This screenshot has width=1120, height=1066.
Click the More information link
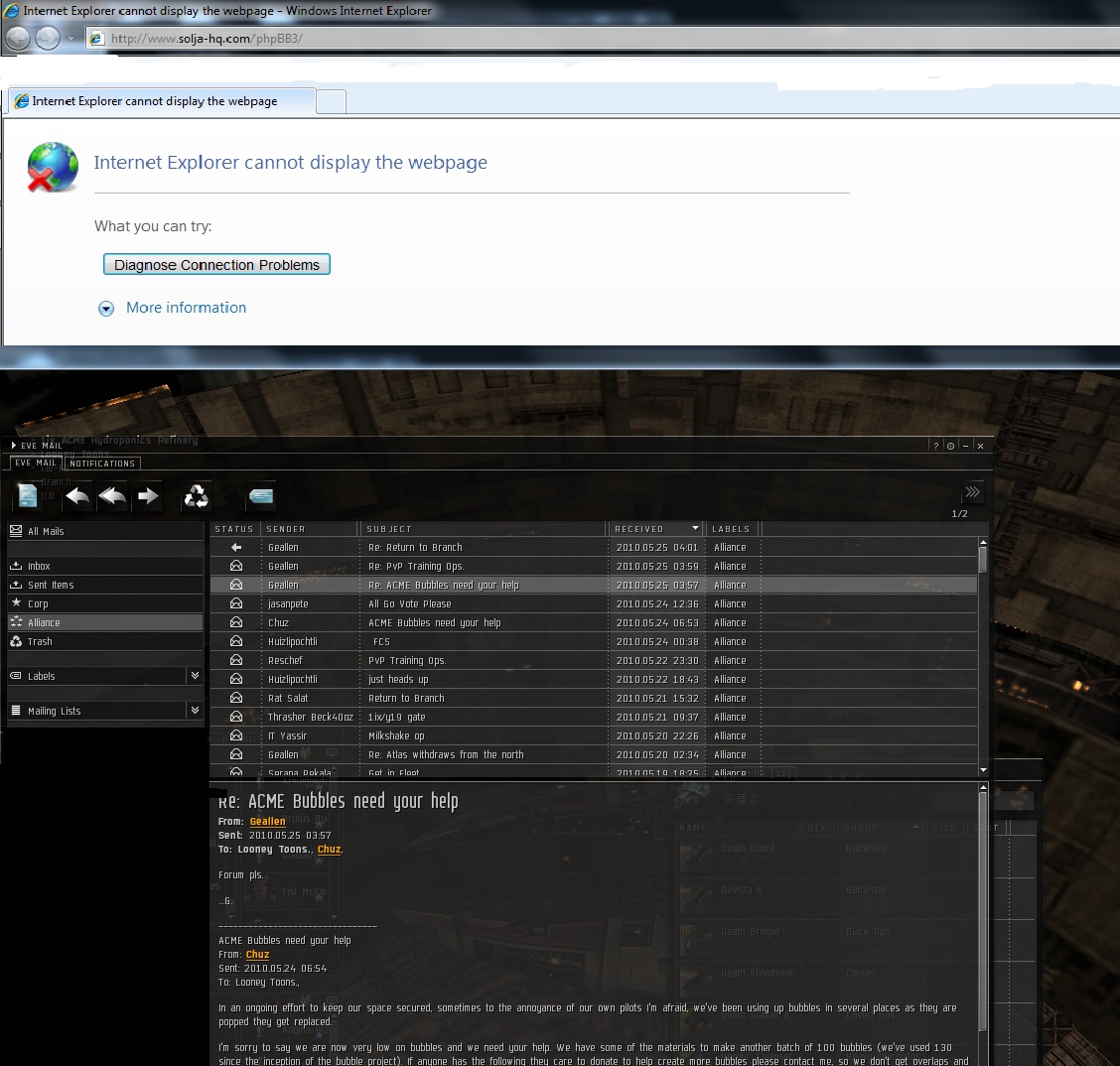186,308
